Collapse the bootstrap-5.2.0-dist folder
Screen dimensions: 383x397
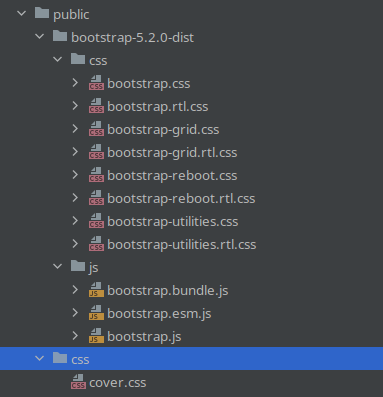tap(40, 36)
